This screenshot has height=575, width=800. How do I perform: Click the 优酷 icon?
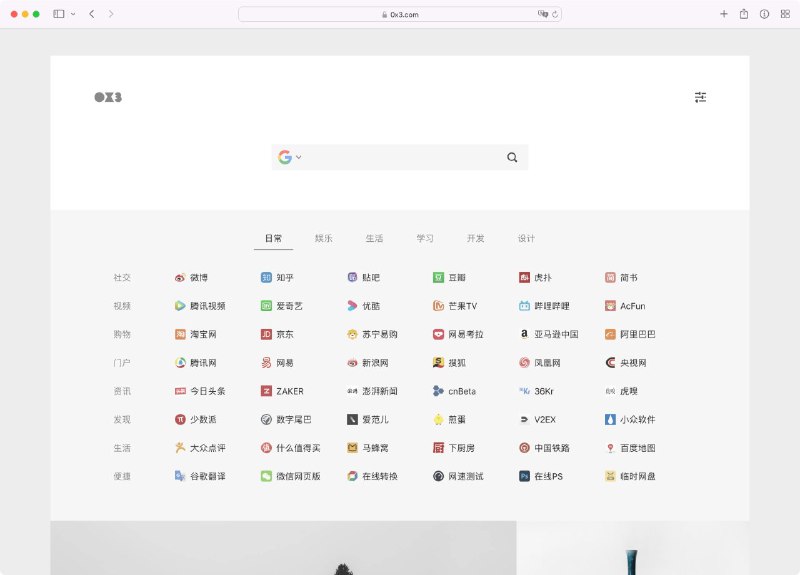352,306
